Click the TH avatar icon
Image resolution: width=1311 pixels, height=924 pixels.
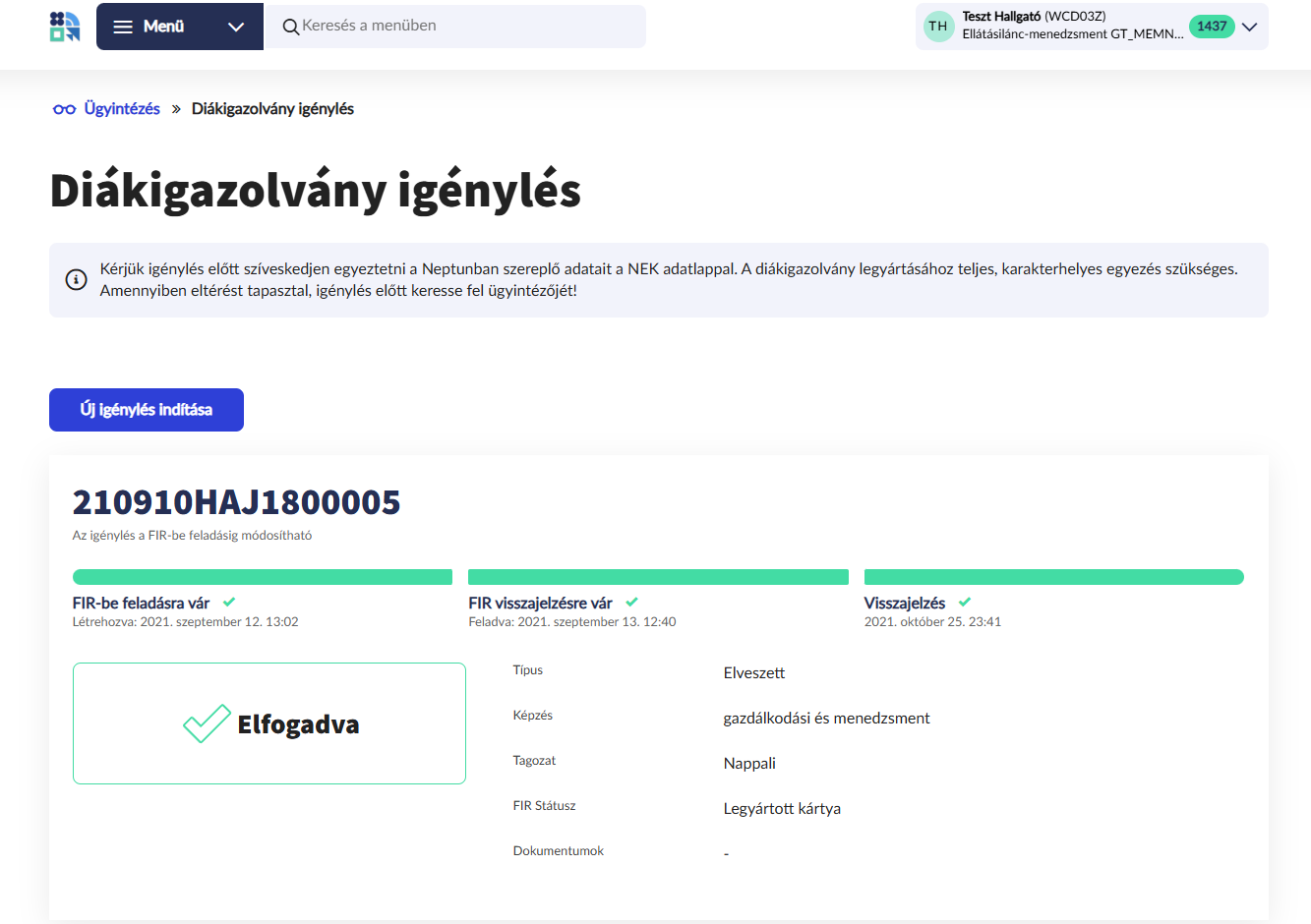937,27
